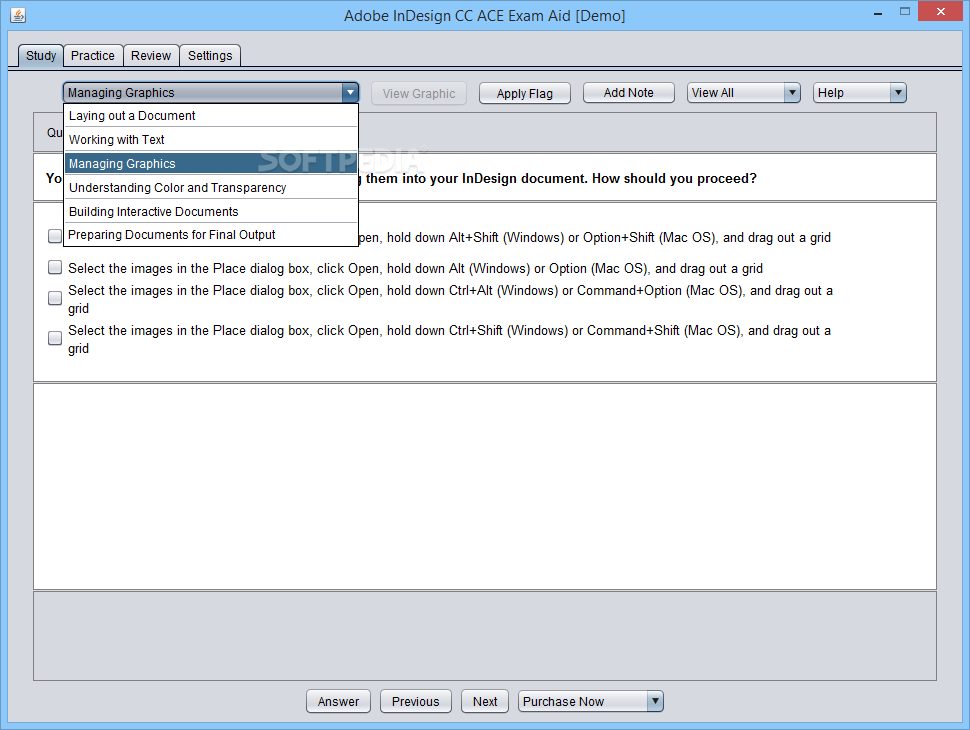Reveal the answer with the Answer button

[338, 702]
